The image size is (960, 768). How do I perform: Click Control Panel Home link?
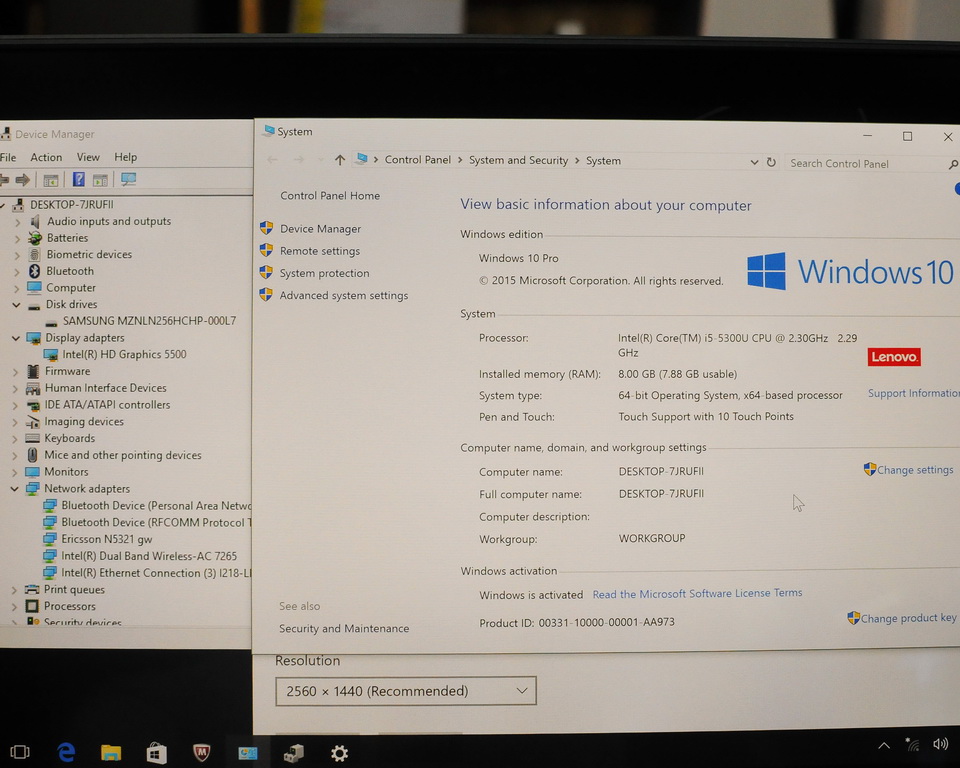coord(330,195)
